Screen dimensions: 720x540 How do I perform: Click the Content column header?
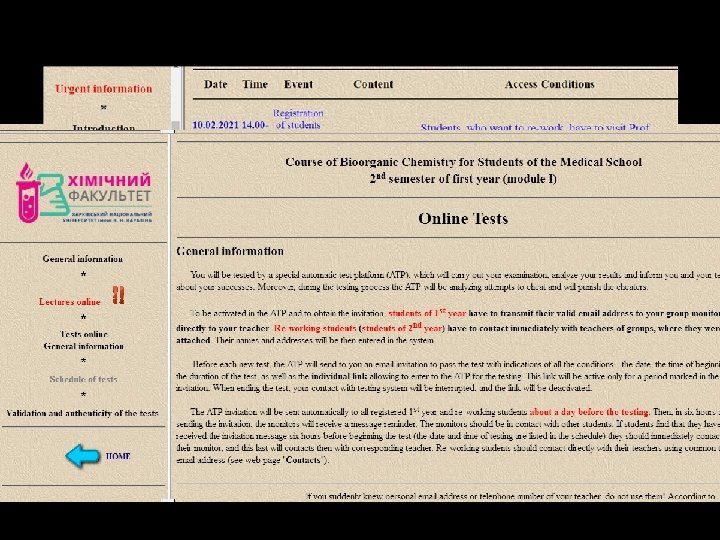click(373, 84)
